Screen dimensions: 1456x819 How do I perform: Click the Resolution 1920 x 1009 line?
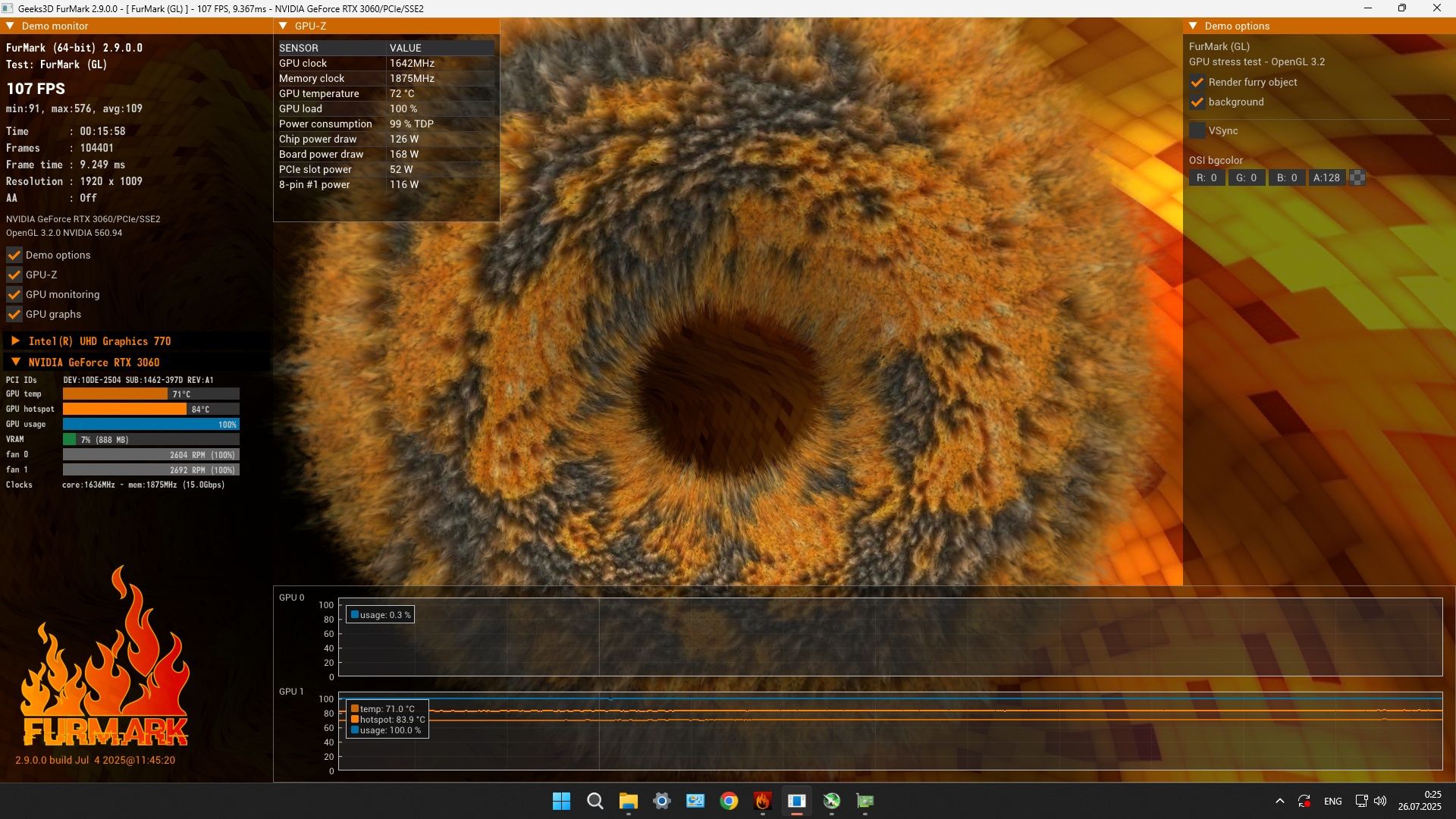click(74, 181)
